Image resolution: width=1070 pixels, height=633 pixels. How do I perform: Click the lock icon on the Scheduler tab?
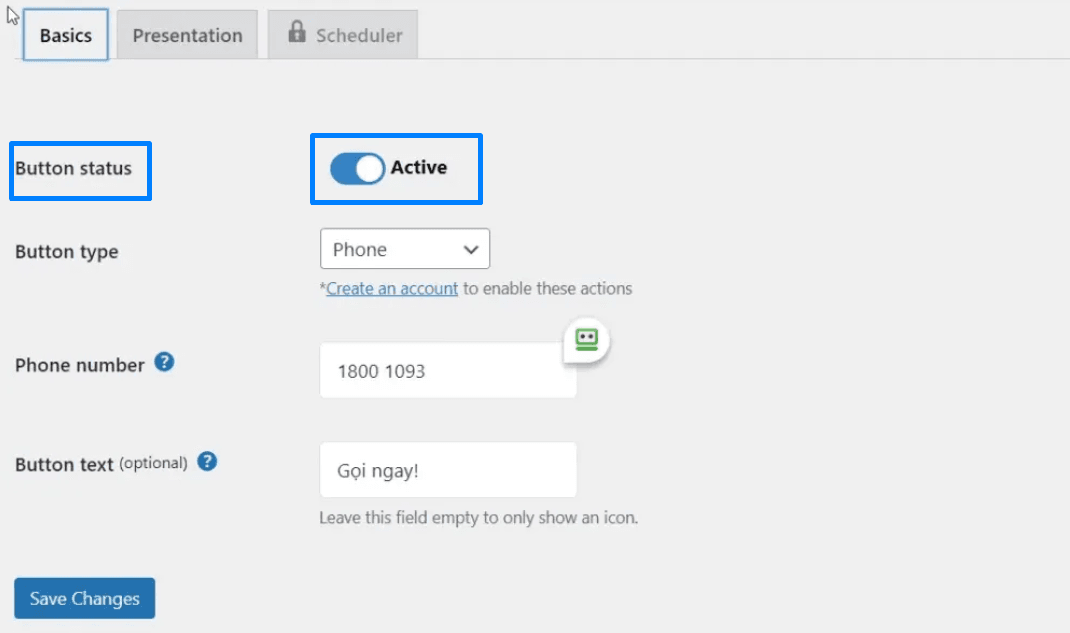click(298, 33)
